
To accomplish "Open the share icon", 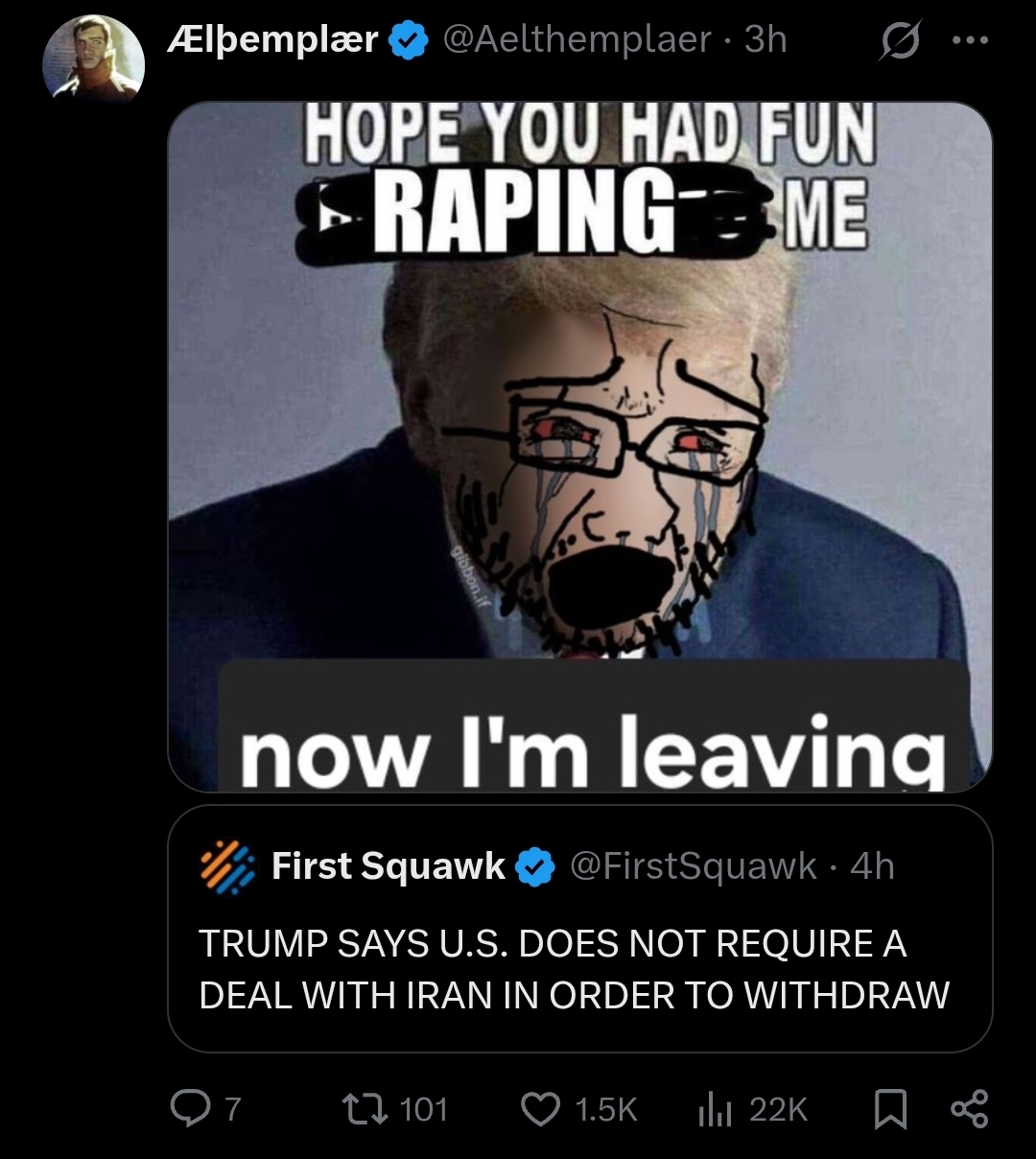I will point(968,1109).
